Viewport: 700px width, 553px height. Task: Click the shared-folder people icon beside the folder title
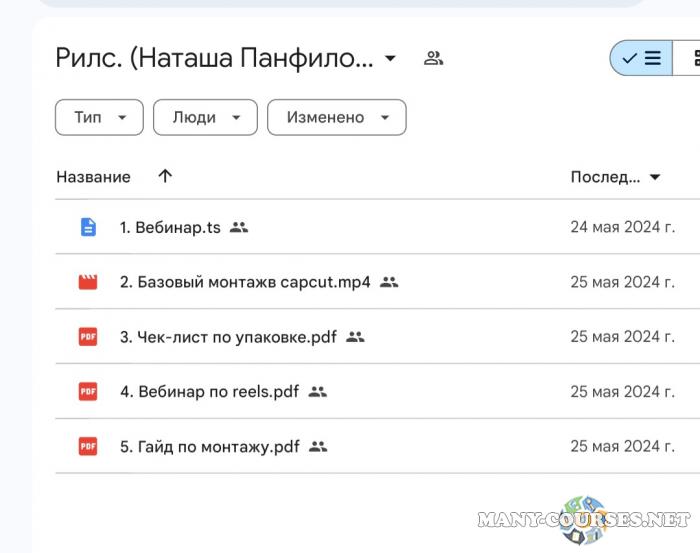433,58
